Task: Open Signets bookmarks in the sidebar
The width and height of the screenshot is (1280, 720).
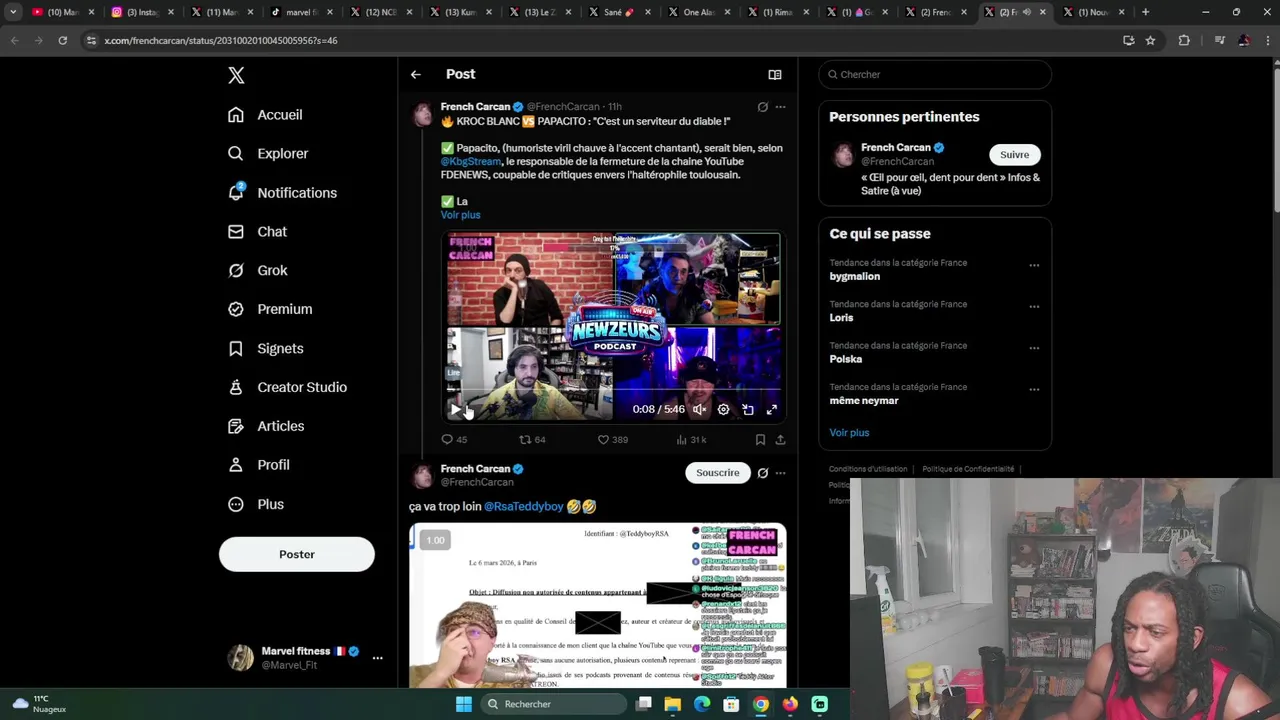Action: pyautogui.click(x=265, y=349)
